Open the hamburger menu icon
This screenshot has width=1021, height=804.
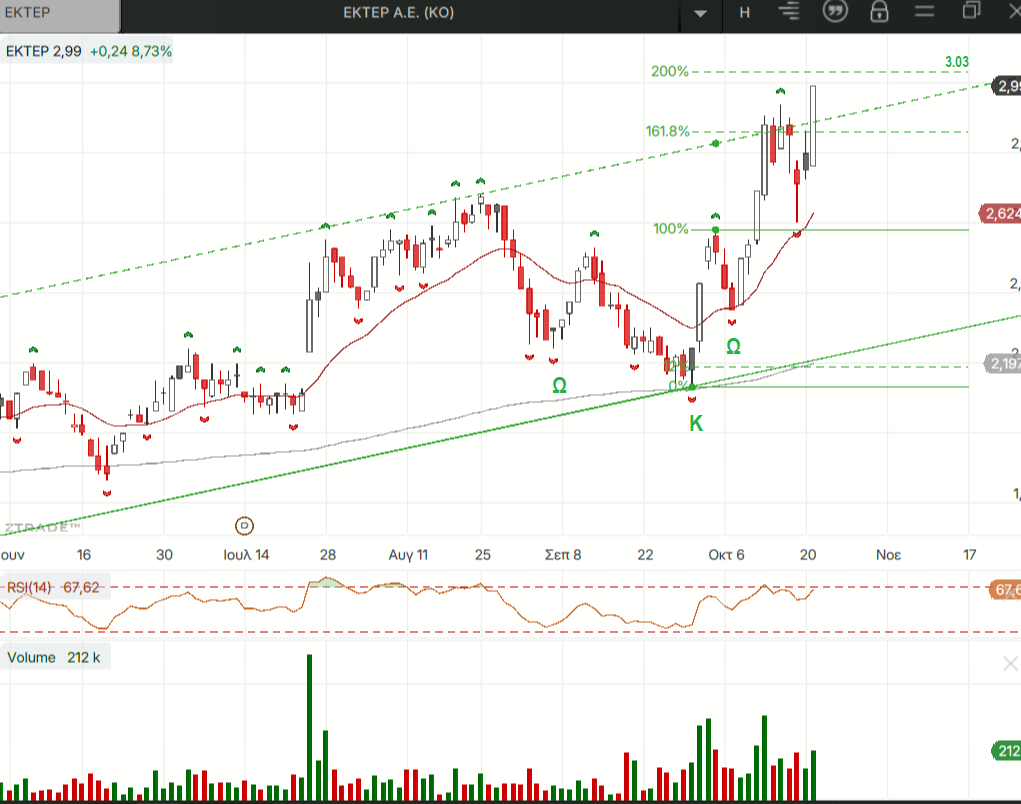point(924,12)
